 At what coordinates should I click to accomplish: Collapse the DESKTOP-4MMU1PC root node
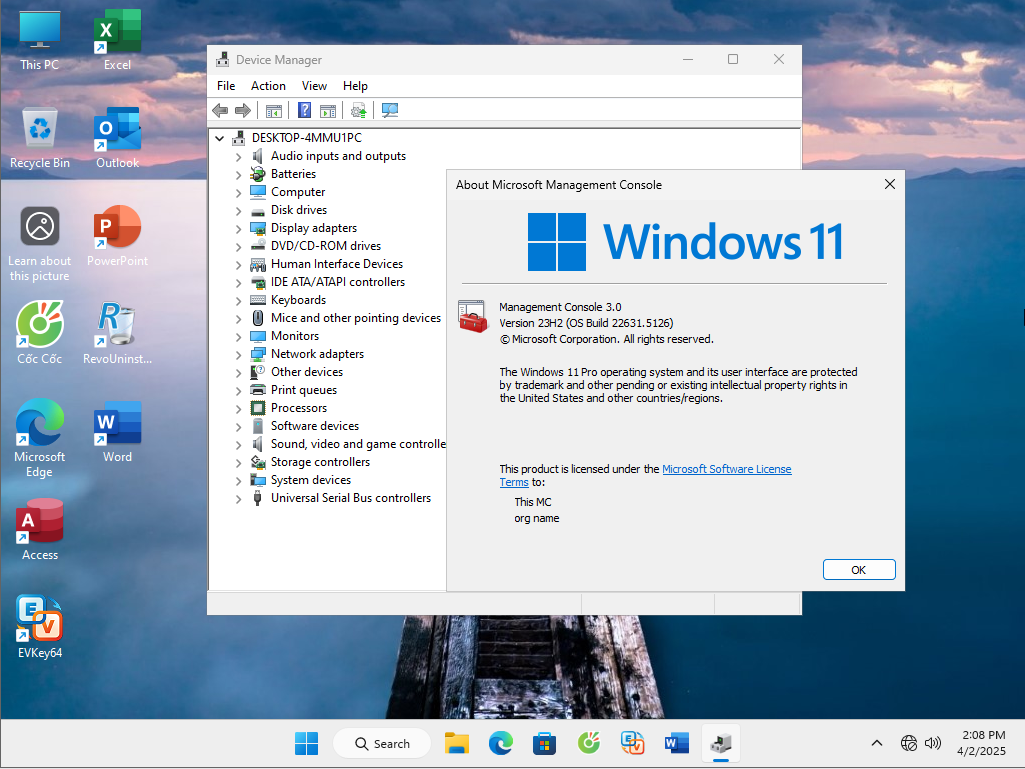[x=220, y=138]
